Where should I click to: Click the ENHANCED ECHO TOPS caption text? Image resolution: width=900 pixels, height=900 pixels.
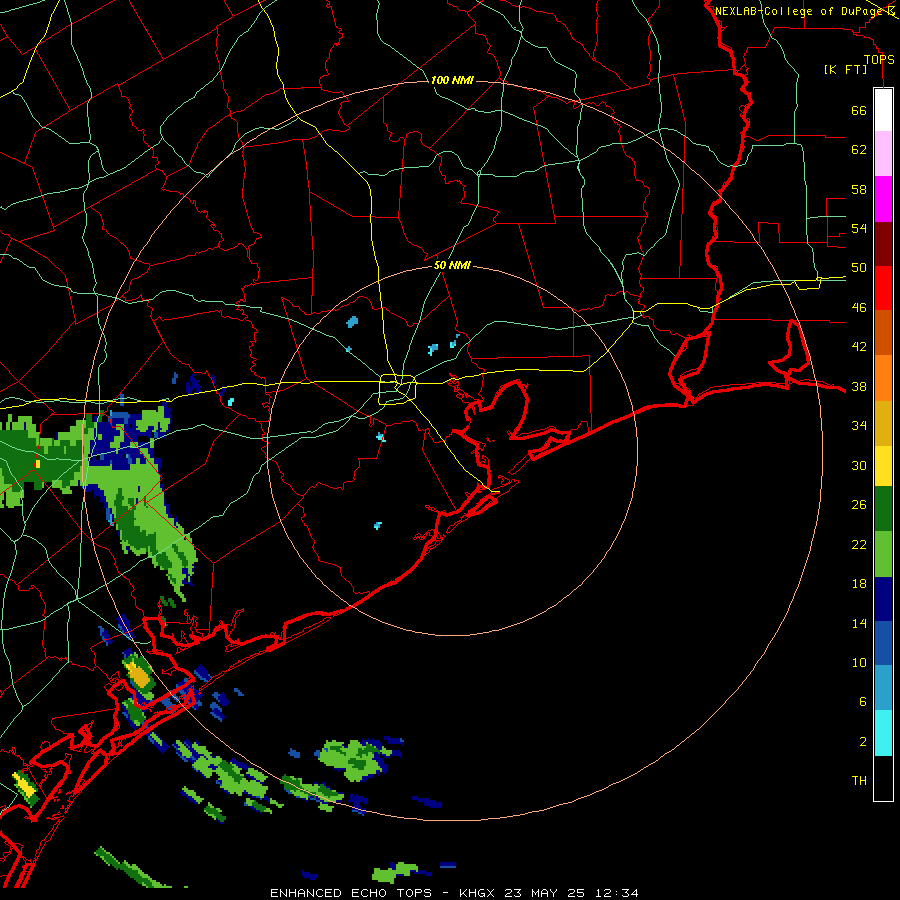(x=351, y=893)
